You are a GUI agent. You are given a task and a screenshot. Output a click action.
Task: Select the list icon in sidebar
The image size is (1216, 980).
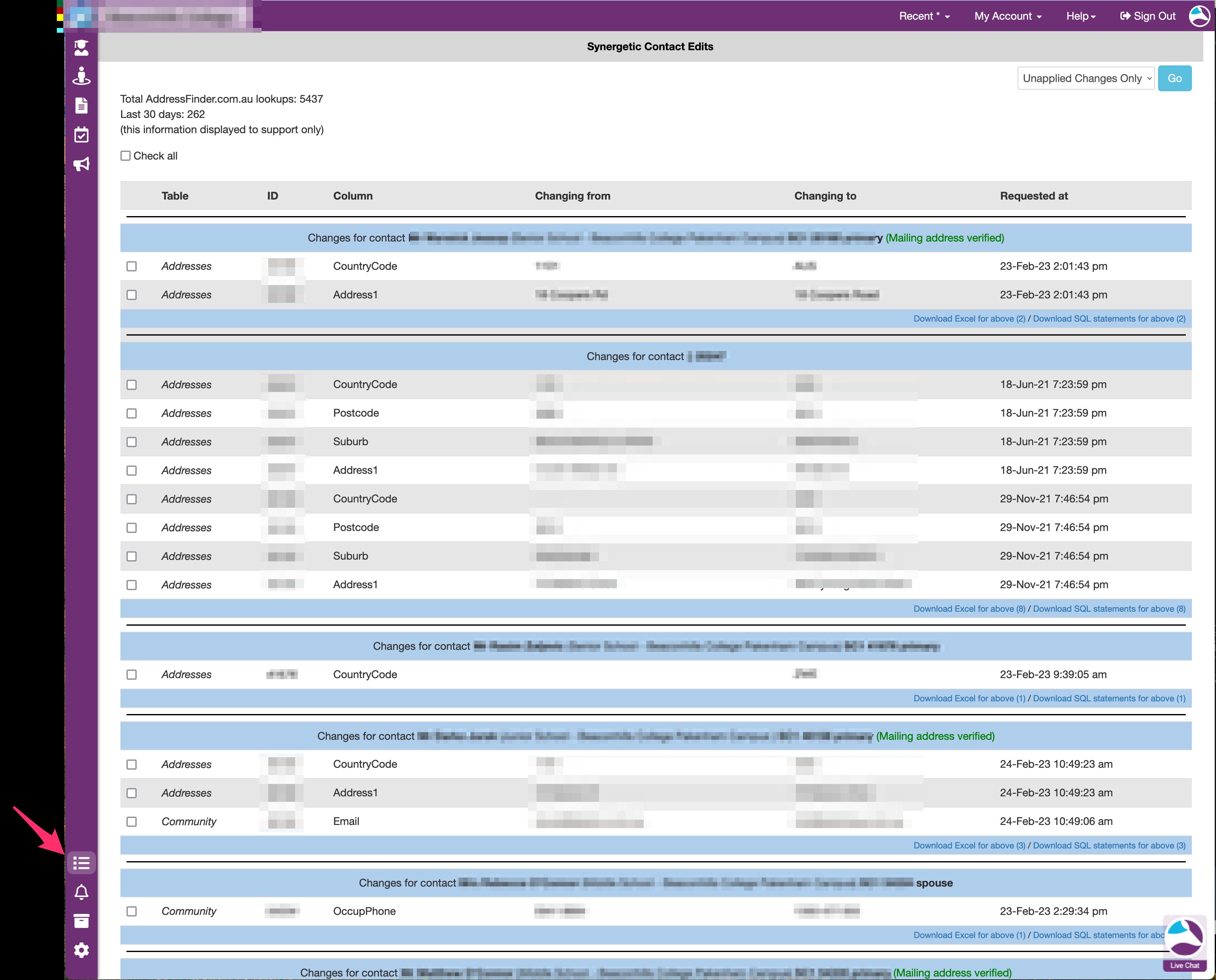(81, 862)
